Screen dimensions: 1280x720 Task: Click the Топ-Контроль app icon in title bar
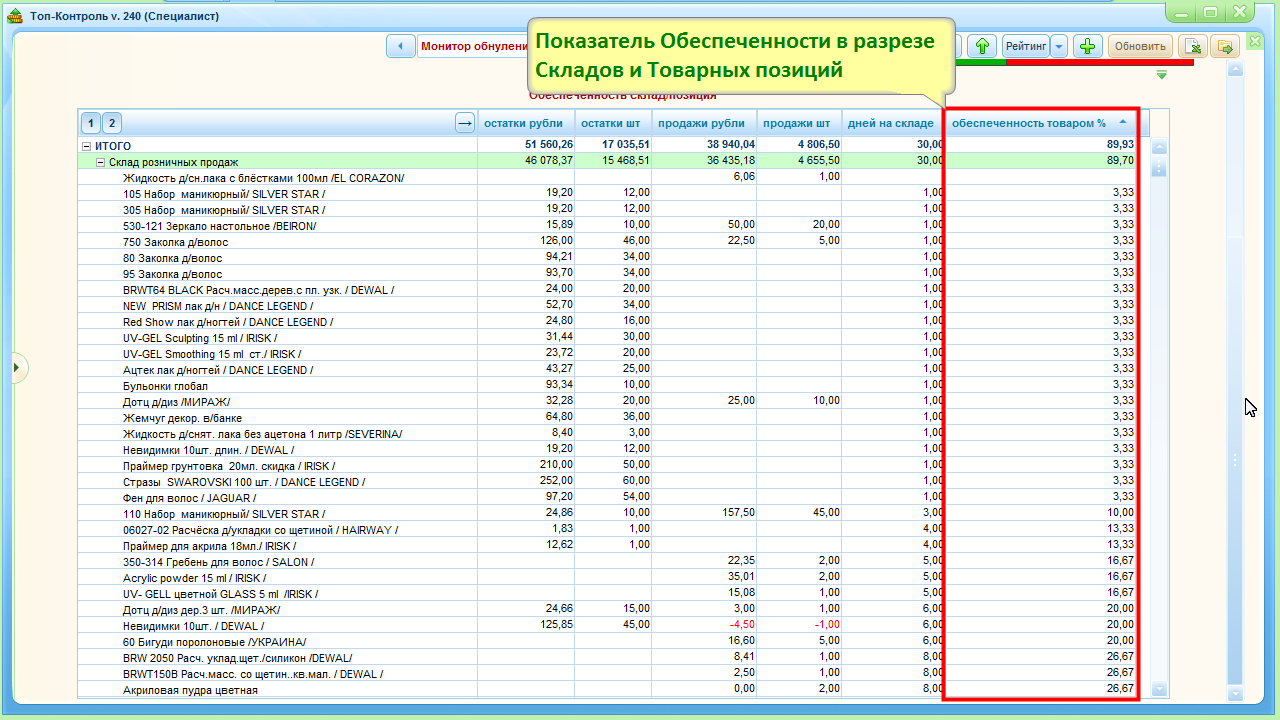pyautogui.click(x=15, y=16)
